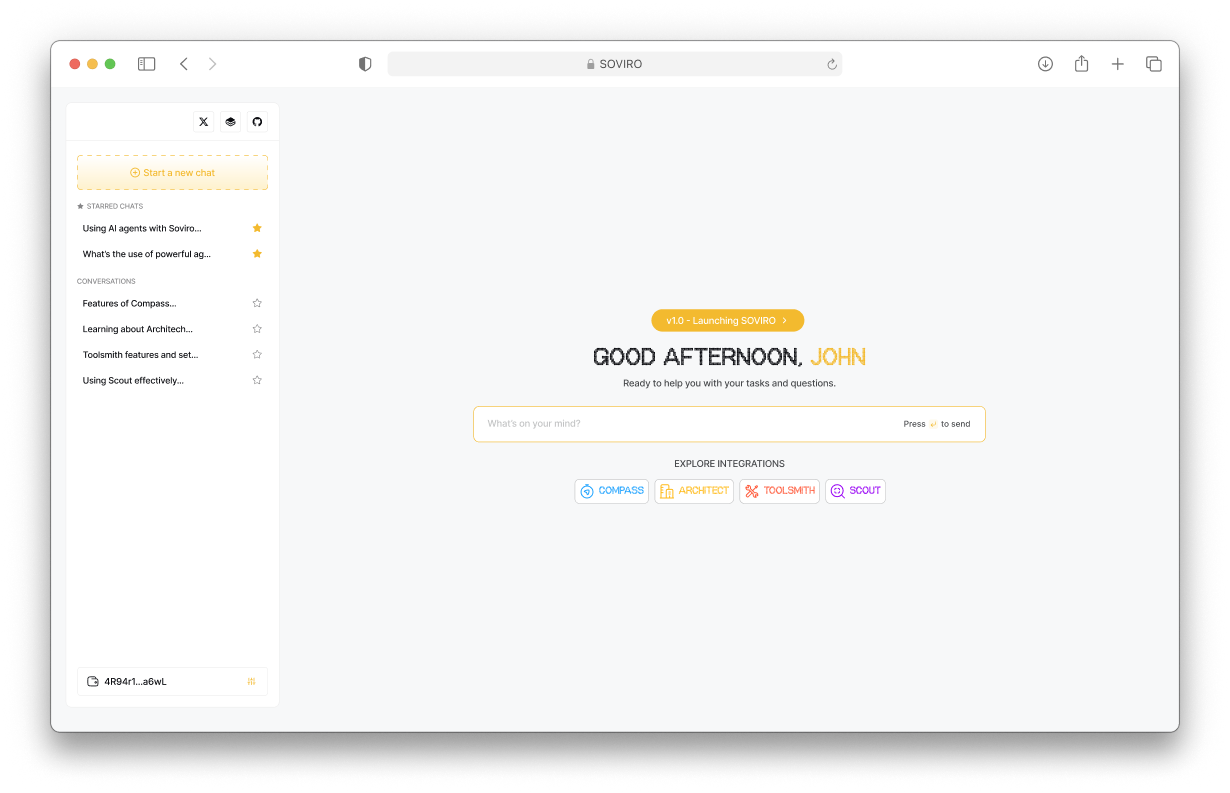Show all tabs overview icon
This screenshot has height=793, width=1230.
pos(1153,64)
